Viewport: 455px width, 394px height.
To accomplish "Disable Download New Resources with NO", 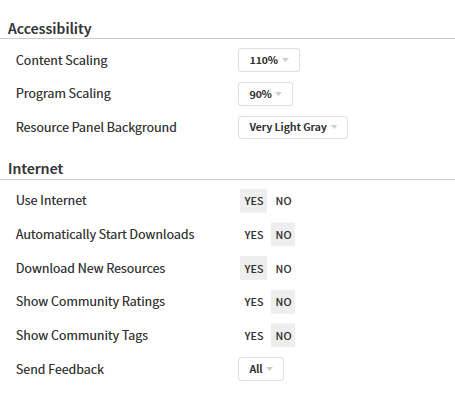I will [x=283, y=268].
